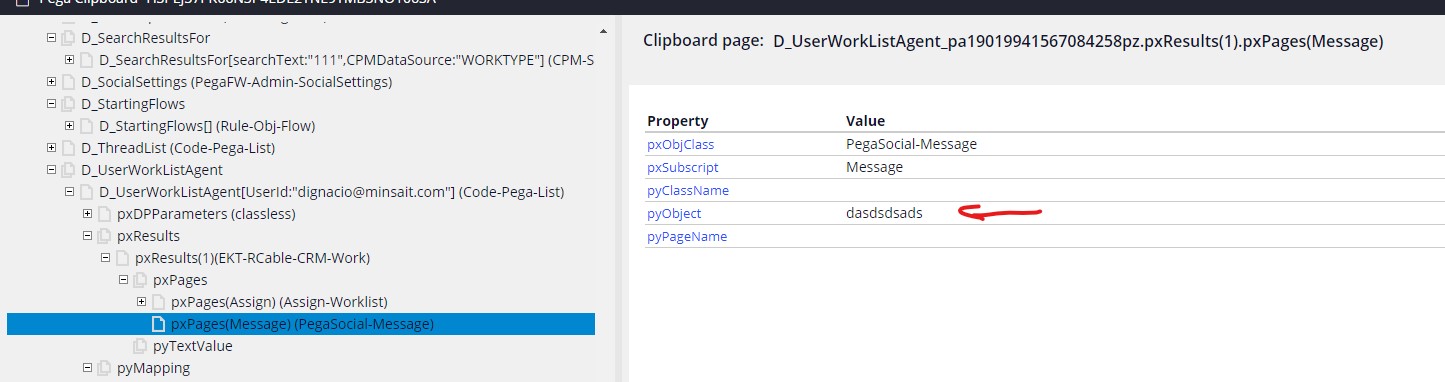
Task: Click the page icon beside D_SearchResultsFor
Action: (x=68, y=38)
